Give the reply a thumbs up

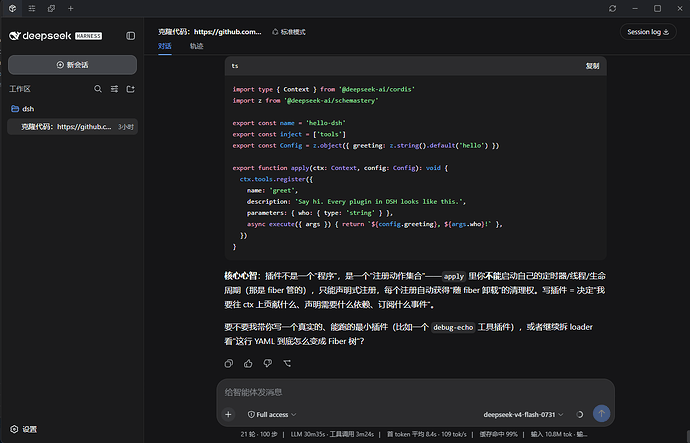(248, 363)
